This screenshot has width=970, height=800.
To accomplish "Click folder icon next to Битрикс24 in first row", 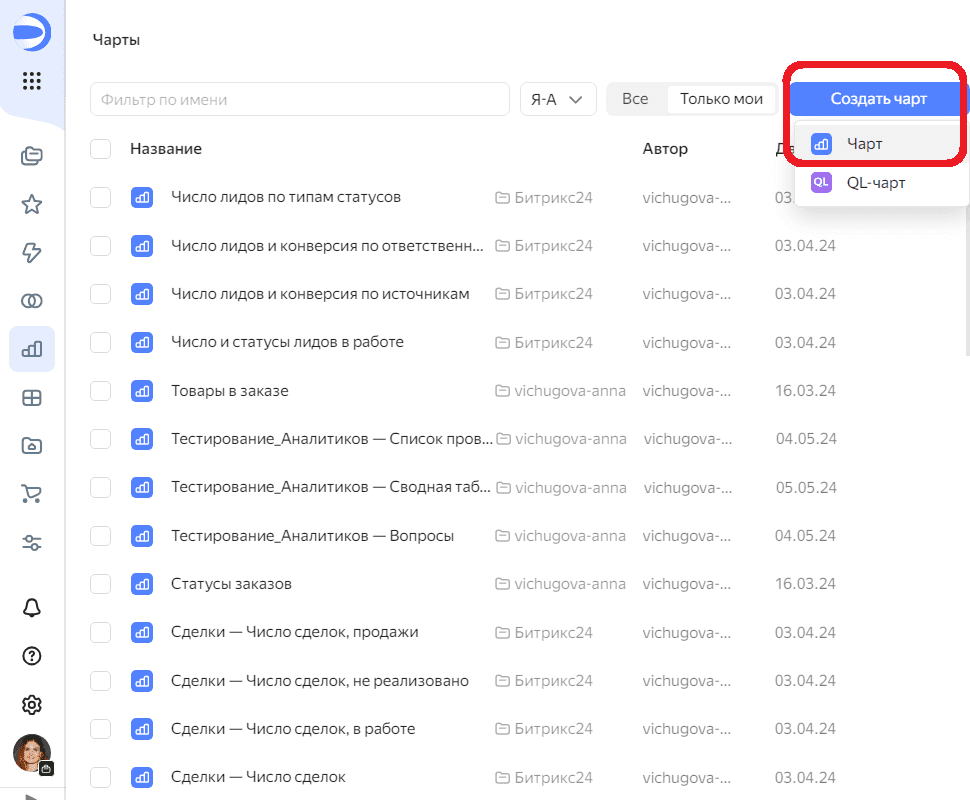I will pyautogui.click(x=502, y=198).
